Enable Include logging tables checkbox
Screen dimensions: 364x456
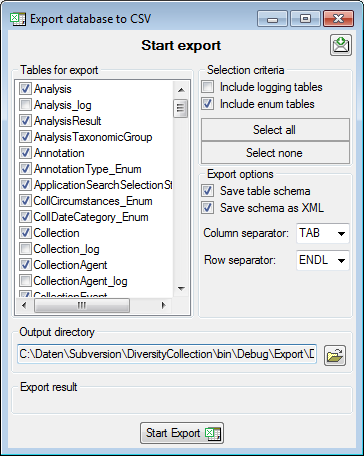(208, 87)
